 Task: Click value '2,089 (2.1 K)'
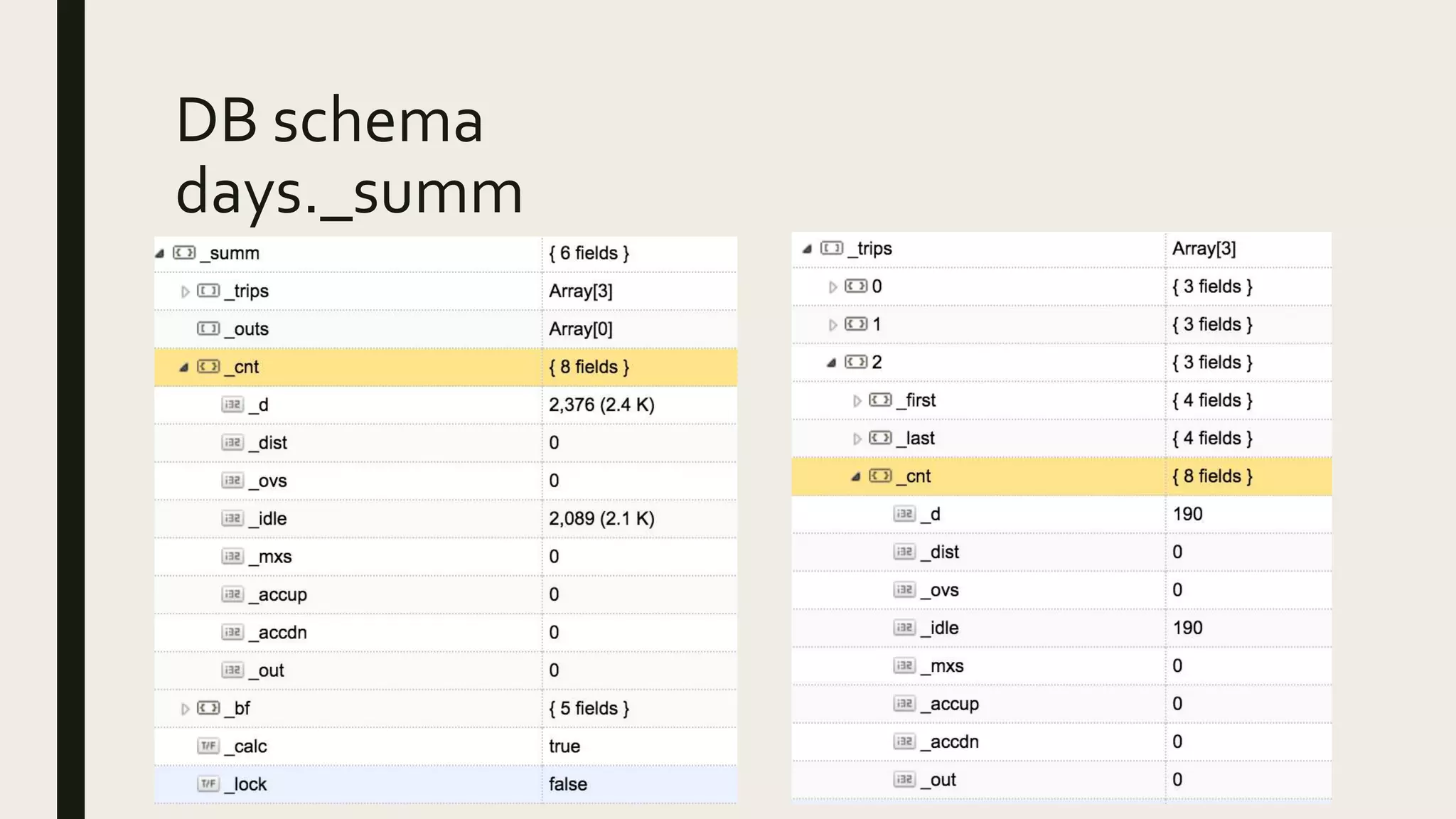[x=601, y=518]
